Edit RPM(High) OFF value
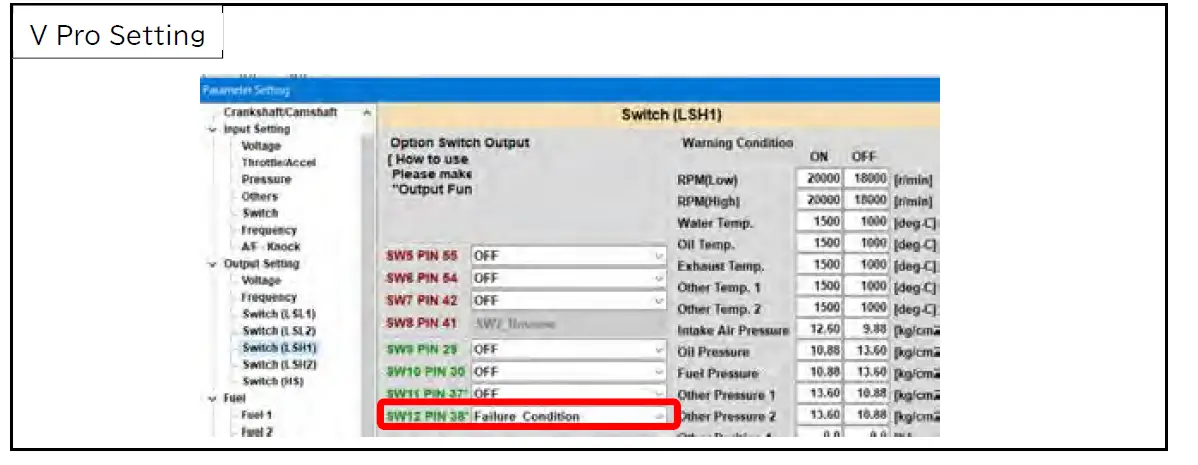The width and height of the screenshot is (1198, 465). point(868,201)
